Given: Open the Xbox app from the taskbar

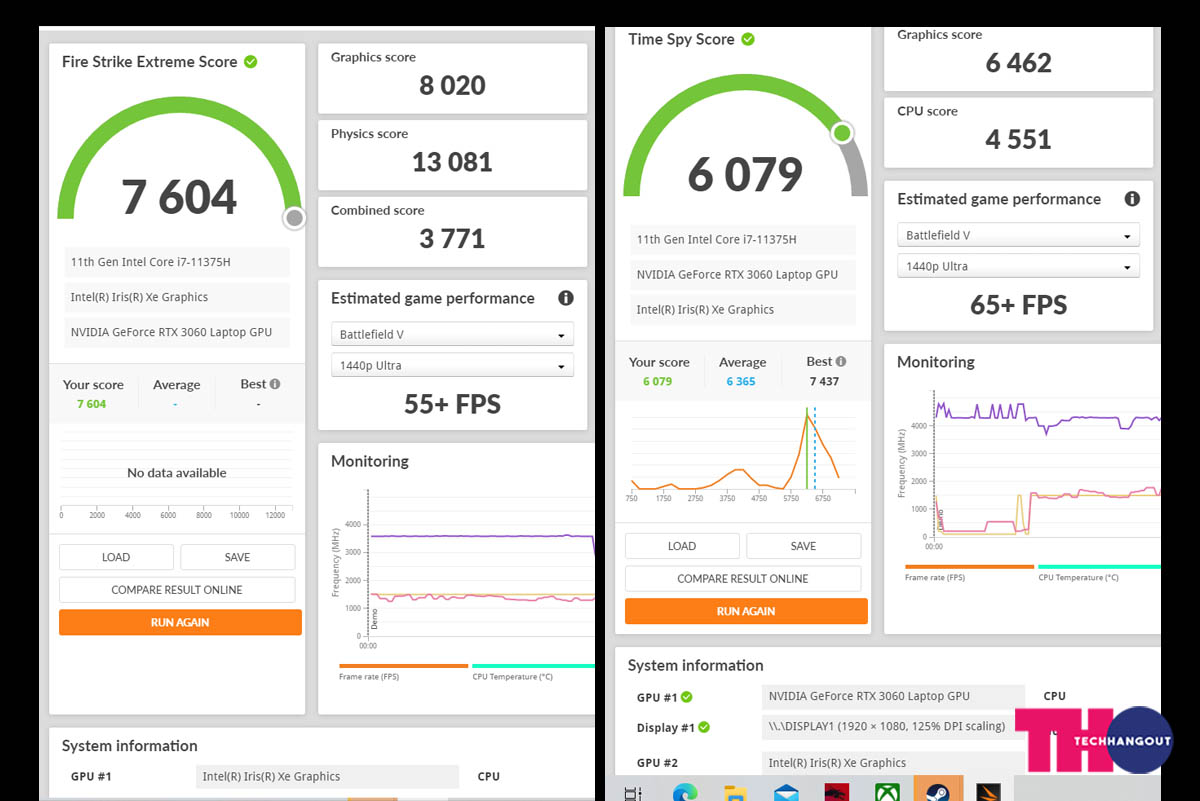Looking at the screenshot, I should pyautogui.click(x=887, y=791).
